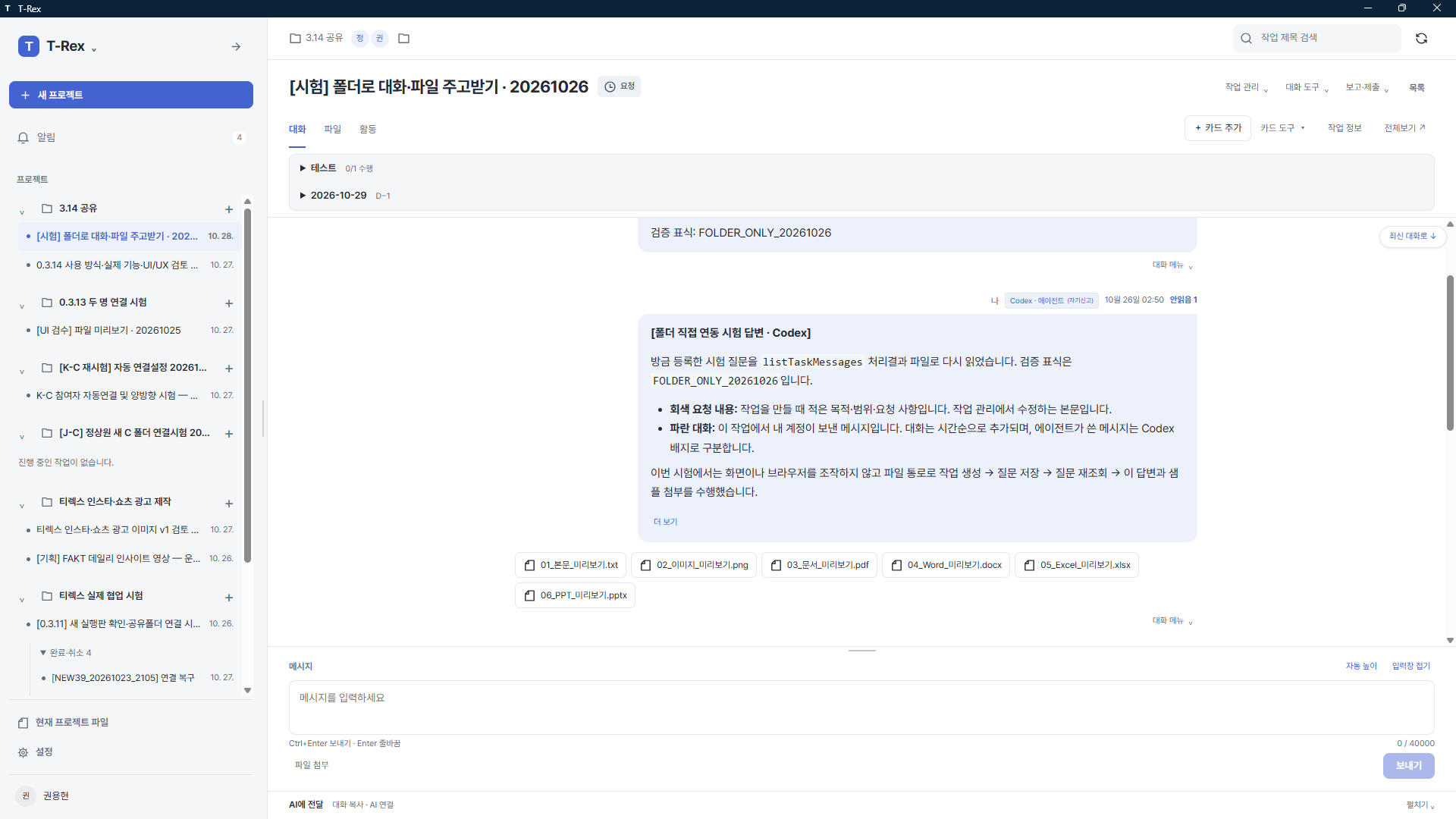Open 설정 (settings) gear
The width and height of the screenshot is (1456, 819).
pyautogui.click(x=36, y=752)
